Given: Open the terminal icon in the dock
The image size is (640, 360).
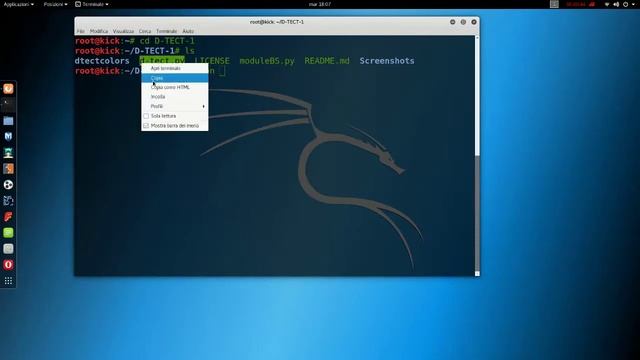Looking at the screenshot, I should 8,104.
